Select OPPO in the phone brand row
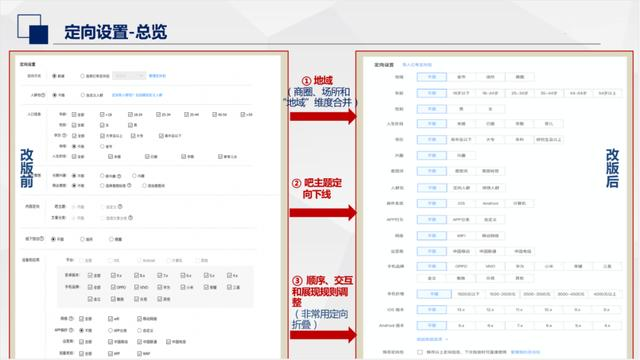 click(461, 267)
